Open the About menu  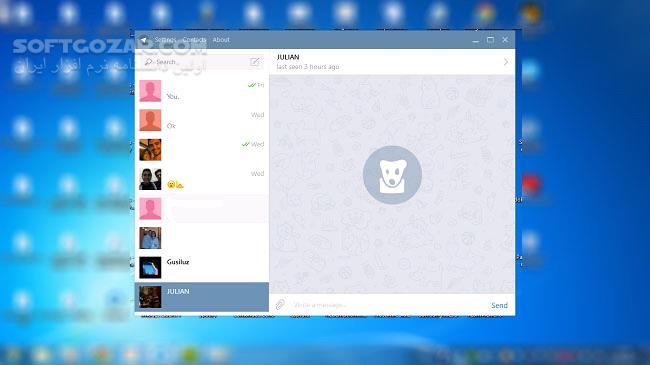[221, 40]
